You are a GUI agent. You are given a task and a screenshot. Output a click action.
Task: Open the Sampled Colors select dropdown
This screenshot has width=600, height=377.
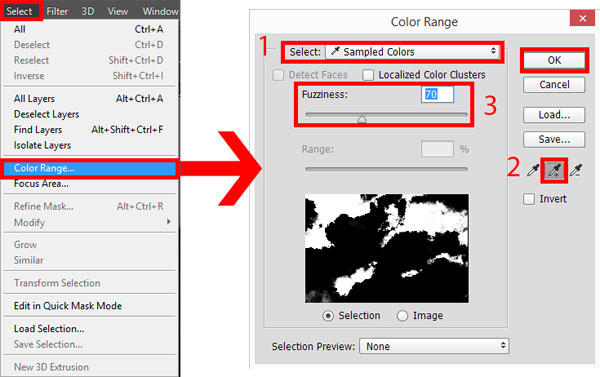point(412,52)
